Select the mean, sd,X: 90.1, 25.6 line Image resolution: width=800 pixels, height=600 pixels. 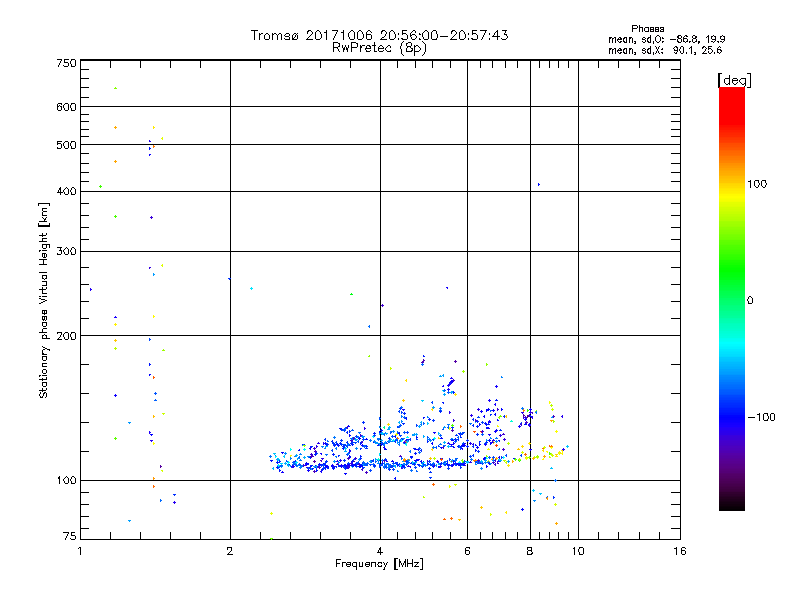click(x=665, y=50)
